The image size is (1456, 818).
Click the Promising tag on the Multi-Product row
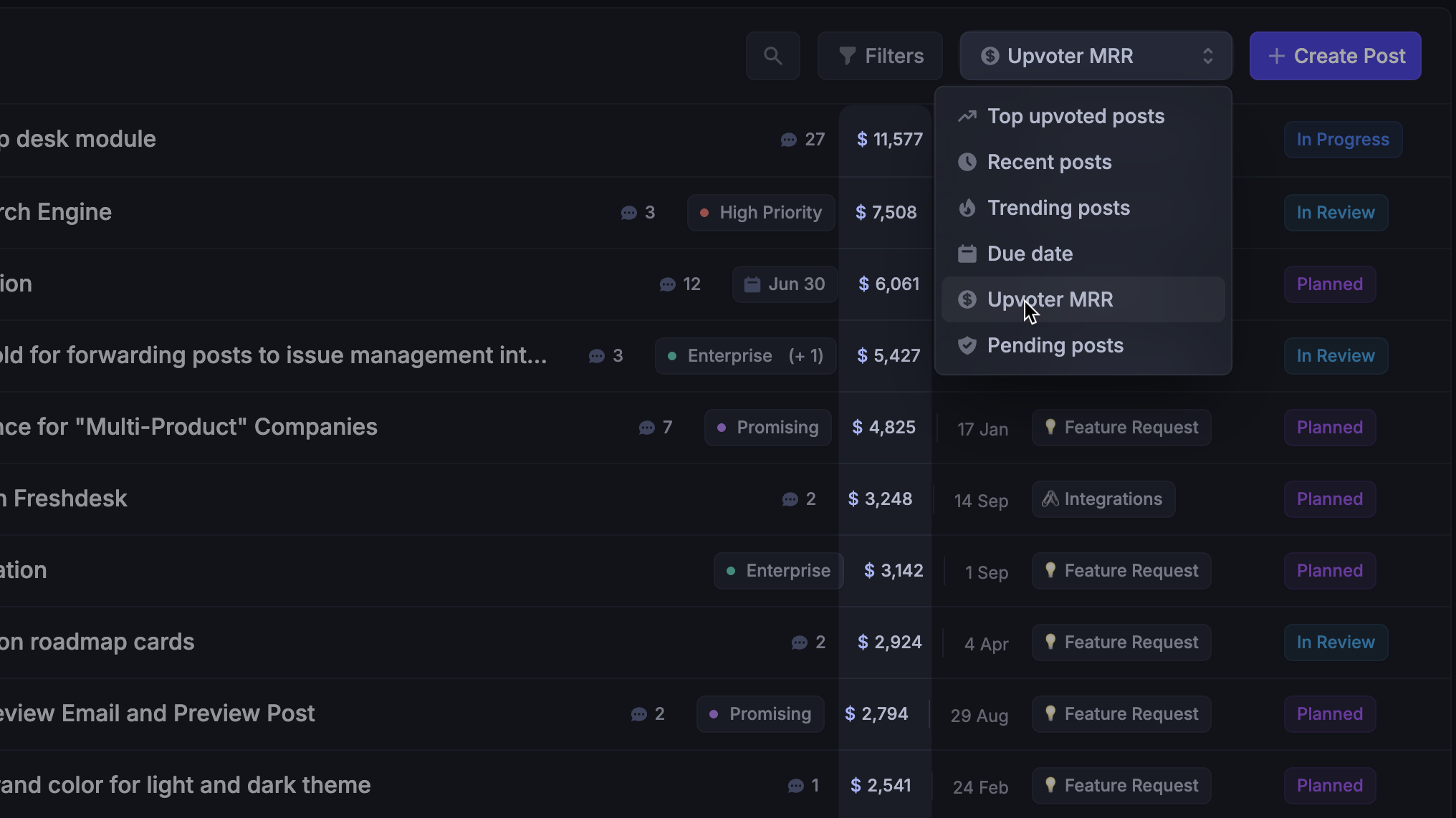click(x=767, y=427)
